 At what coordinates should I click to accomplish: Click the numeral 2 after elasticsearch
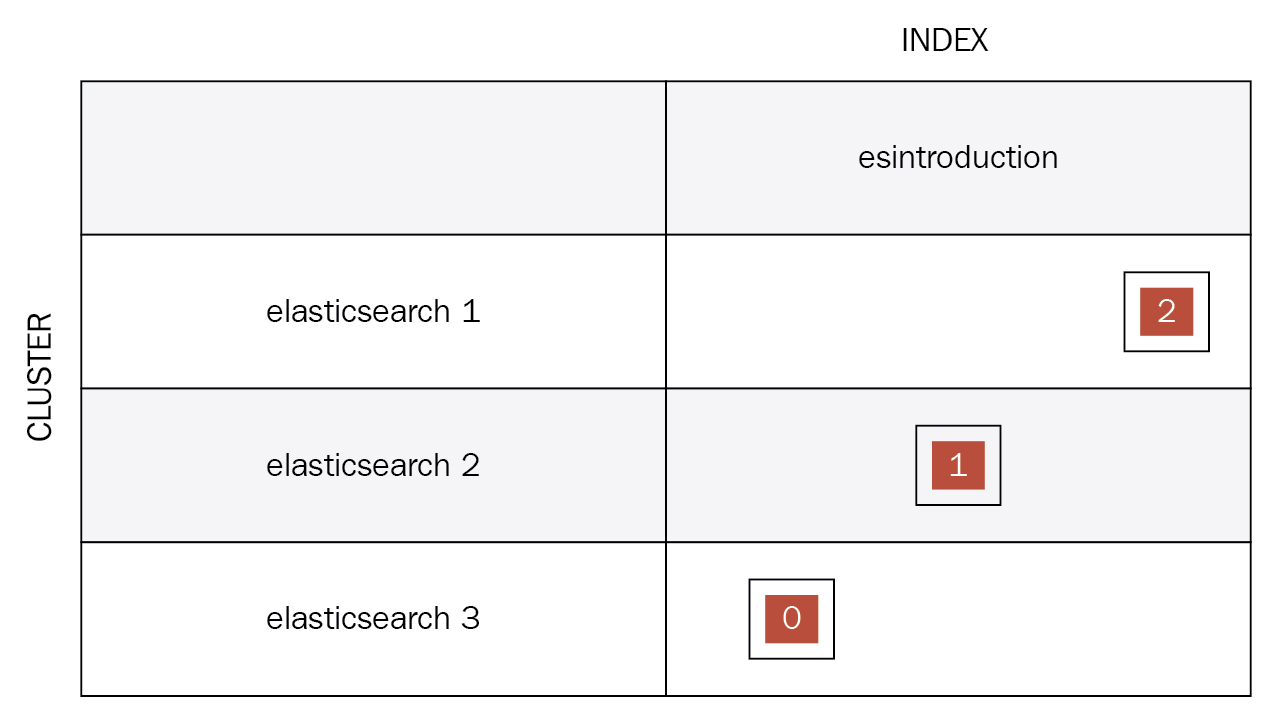tap(470, 465)
